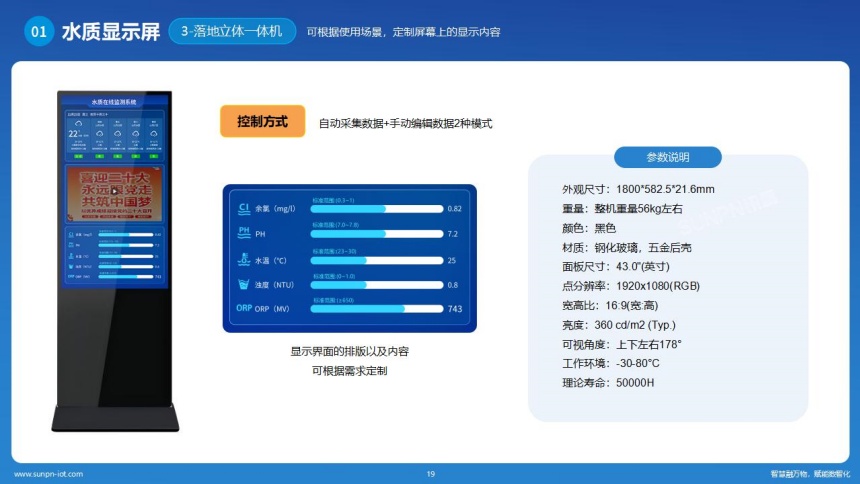
Task: Click the 材质 钢化玻璃 line
Action: click(626, 247)
